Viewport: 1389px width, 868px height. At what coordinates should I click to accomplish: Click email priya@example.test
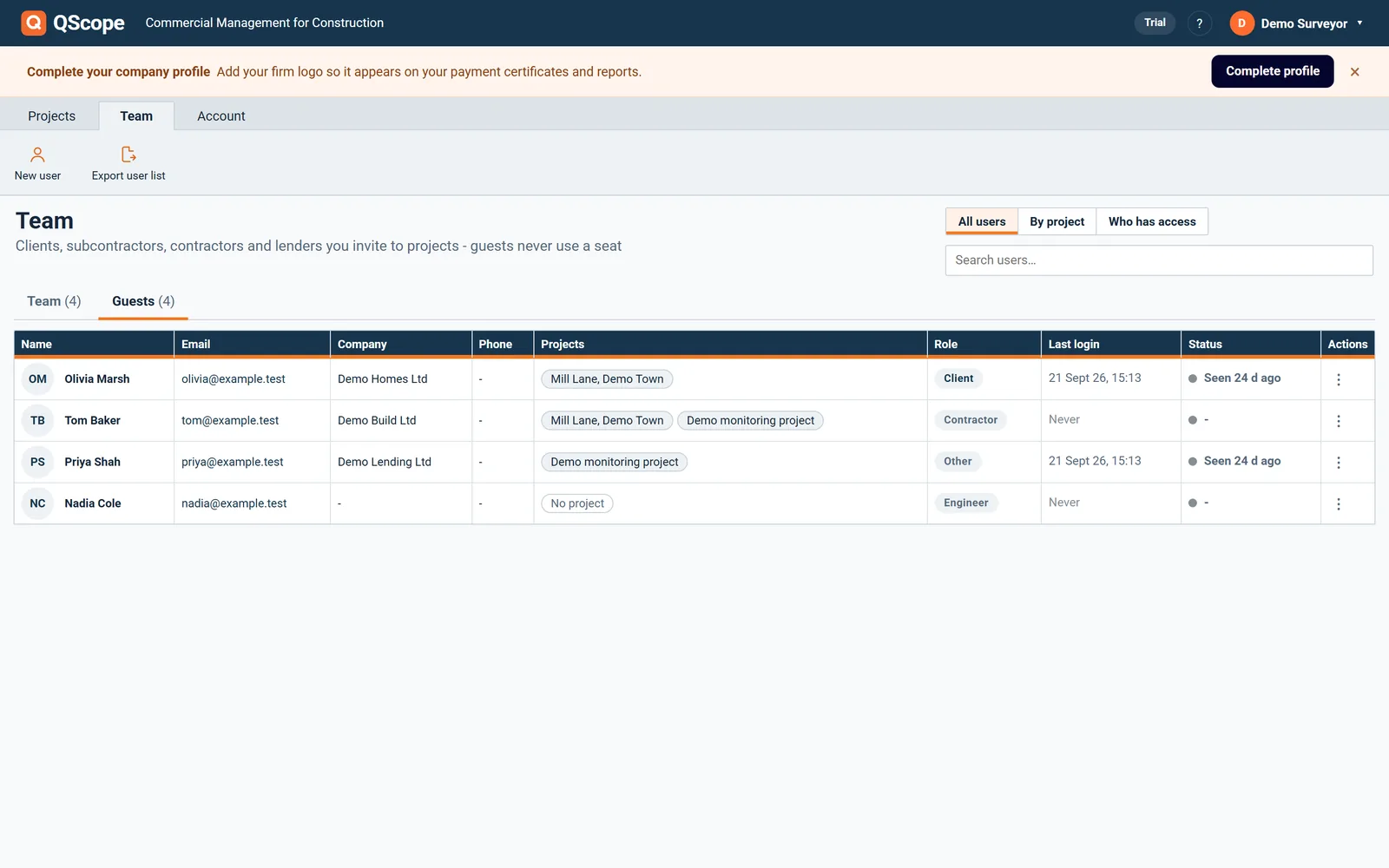click(232, 463)
